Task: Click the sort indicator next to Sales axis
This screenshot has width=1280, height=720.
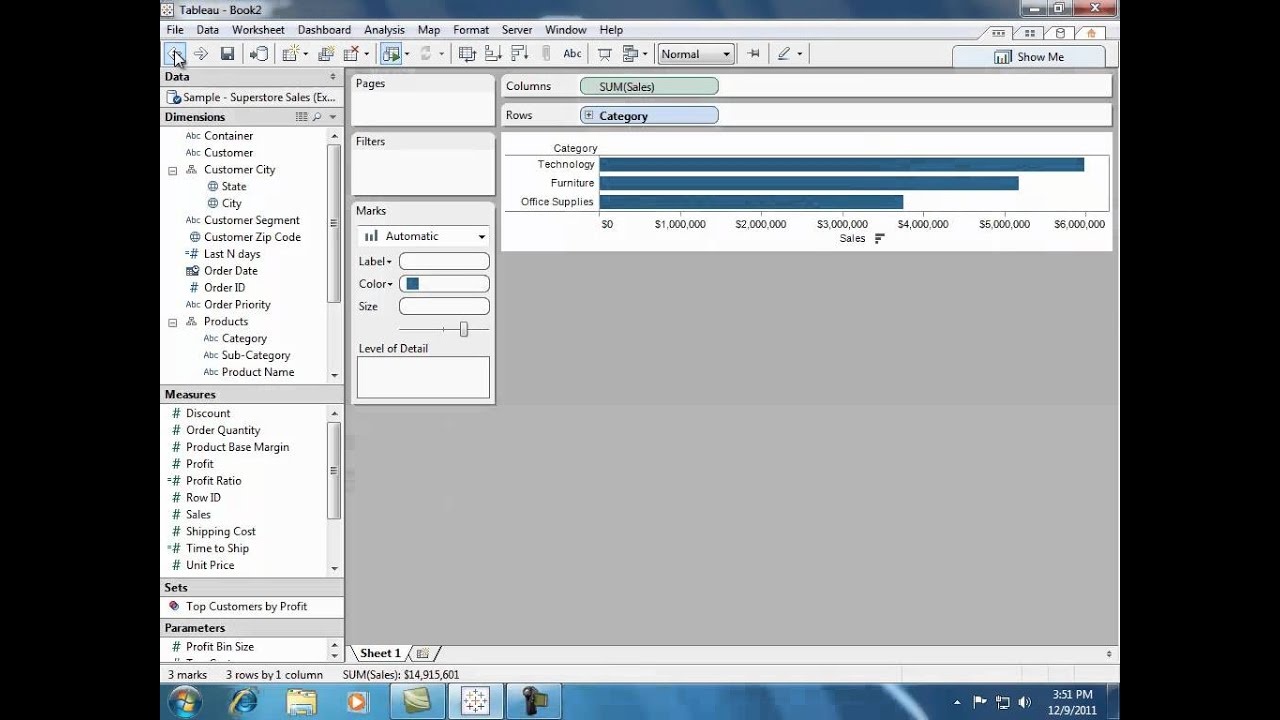Action: pos(879,238)
